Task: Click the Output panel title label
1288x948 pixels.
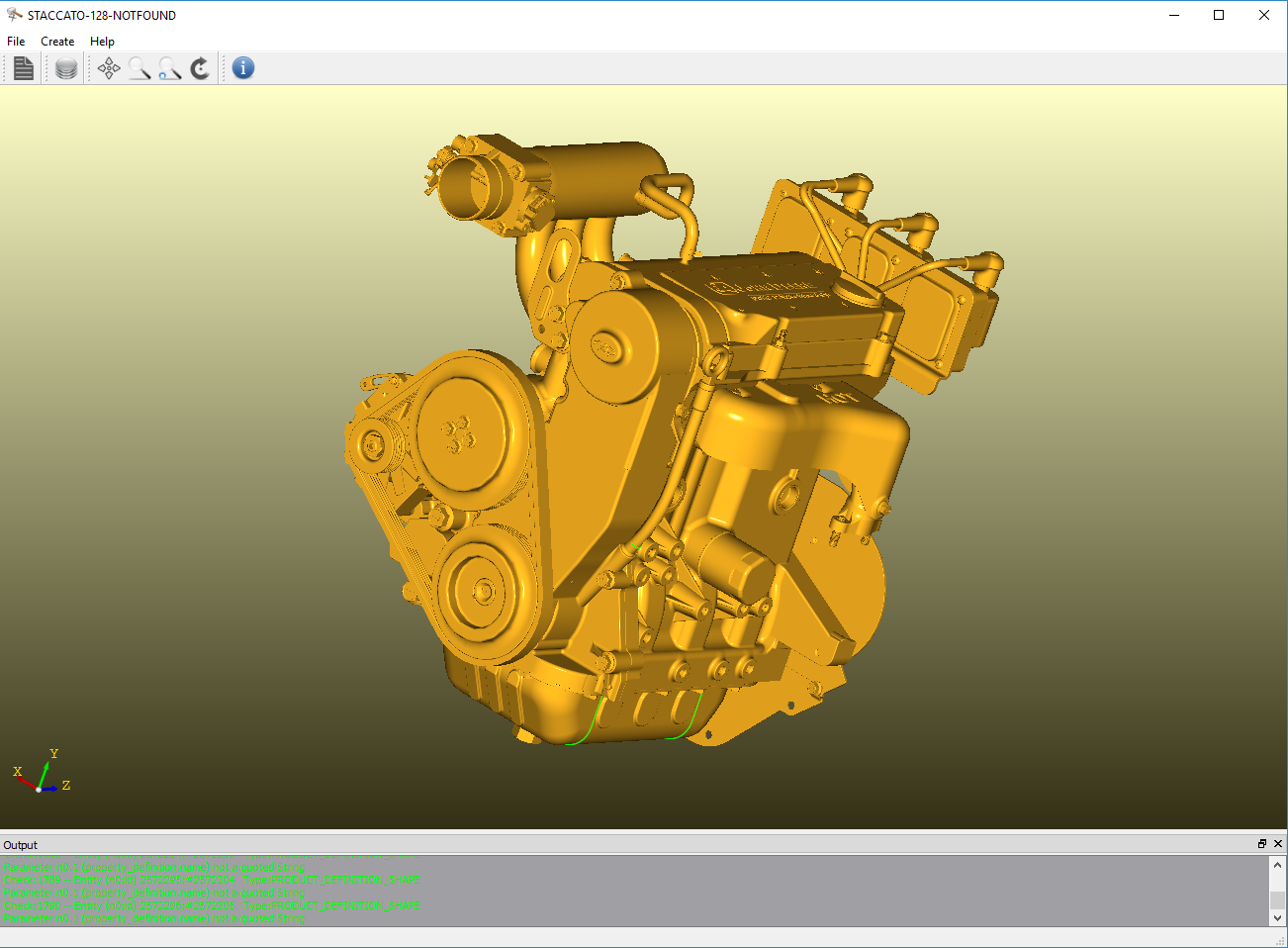Action: [x=21, y=845]
